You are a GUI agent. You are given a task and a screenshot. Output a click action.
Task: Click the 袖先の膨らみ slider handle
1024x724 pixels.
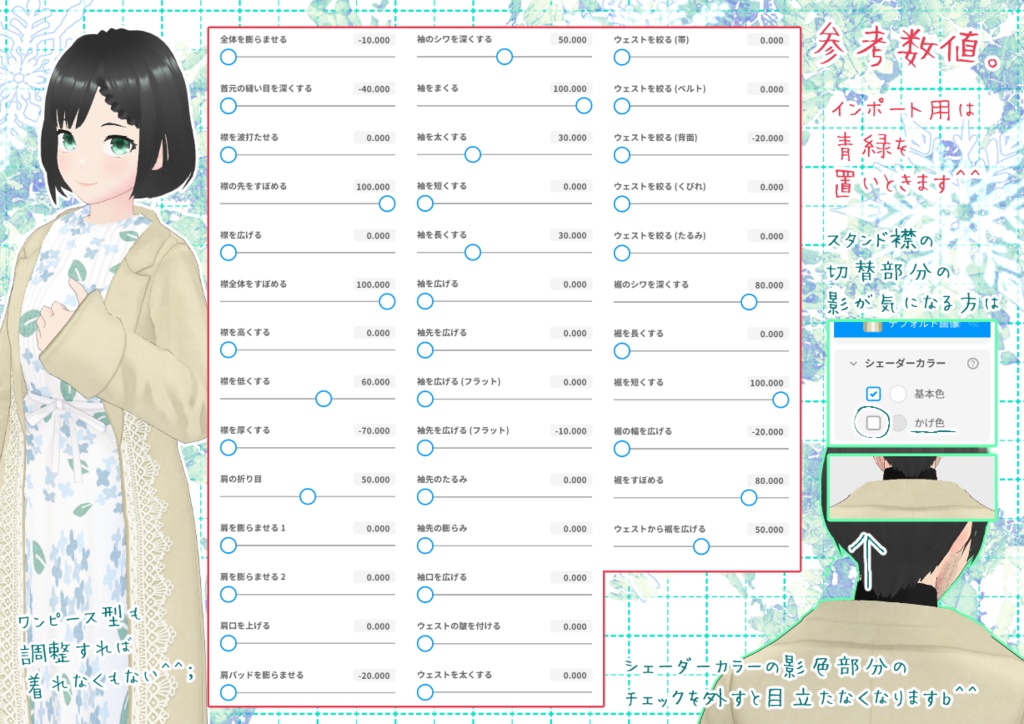click(x=425, y=546)
